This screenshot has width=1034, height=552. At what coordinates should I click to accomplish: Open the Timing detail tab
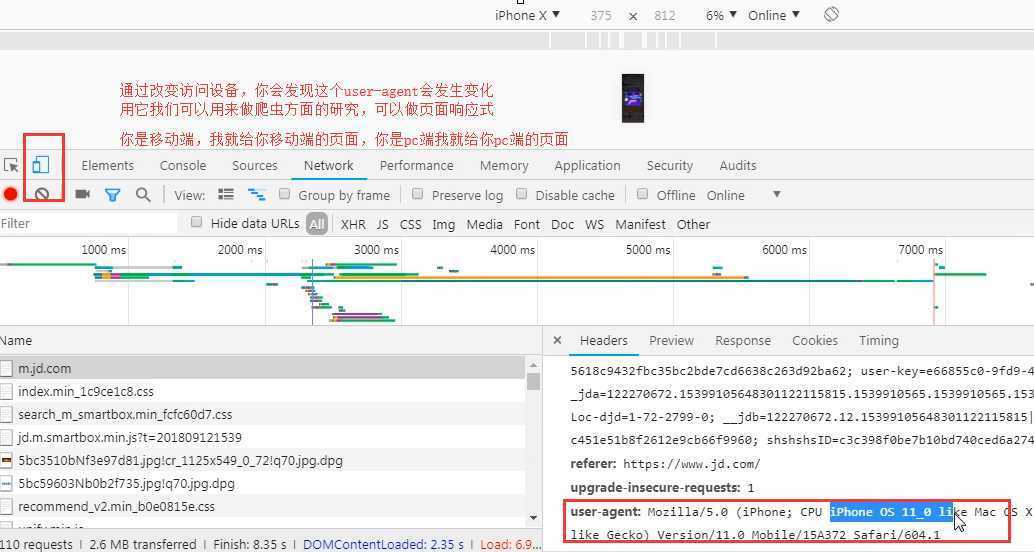[x=878, y=340]
